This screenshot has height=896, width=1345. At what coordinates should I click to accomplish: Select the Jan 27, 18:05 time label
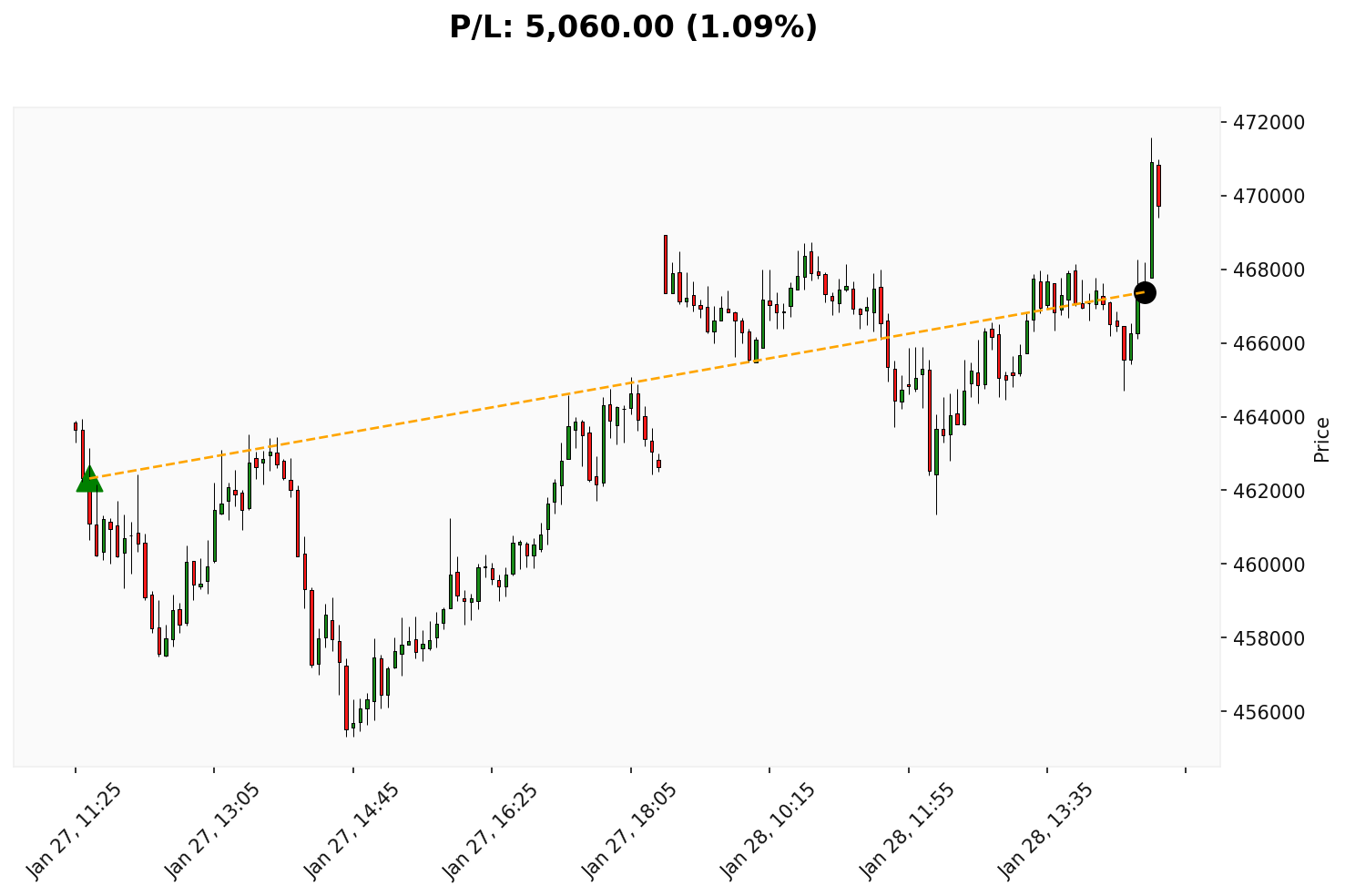(630, 830)
